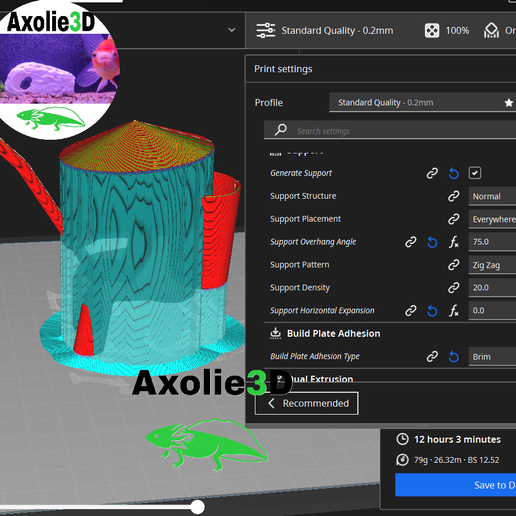Click the infill 100% icon

[x=432, y=31]
